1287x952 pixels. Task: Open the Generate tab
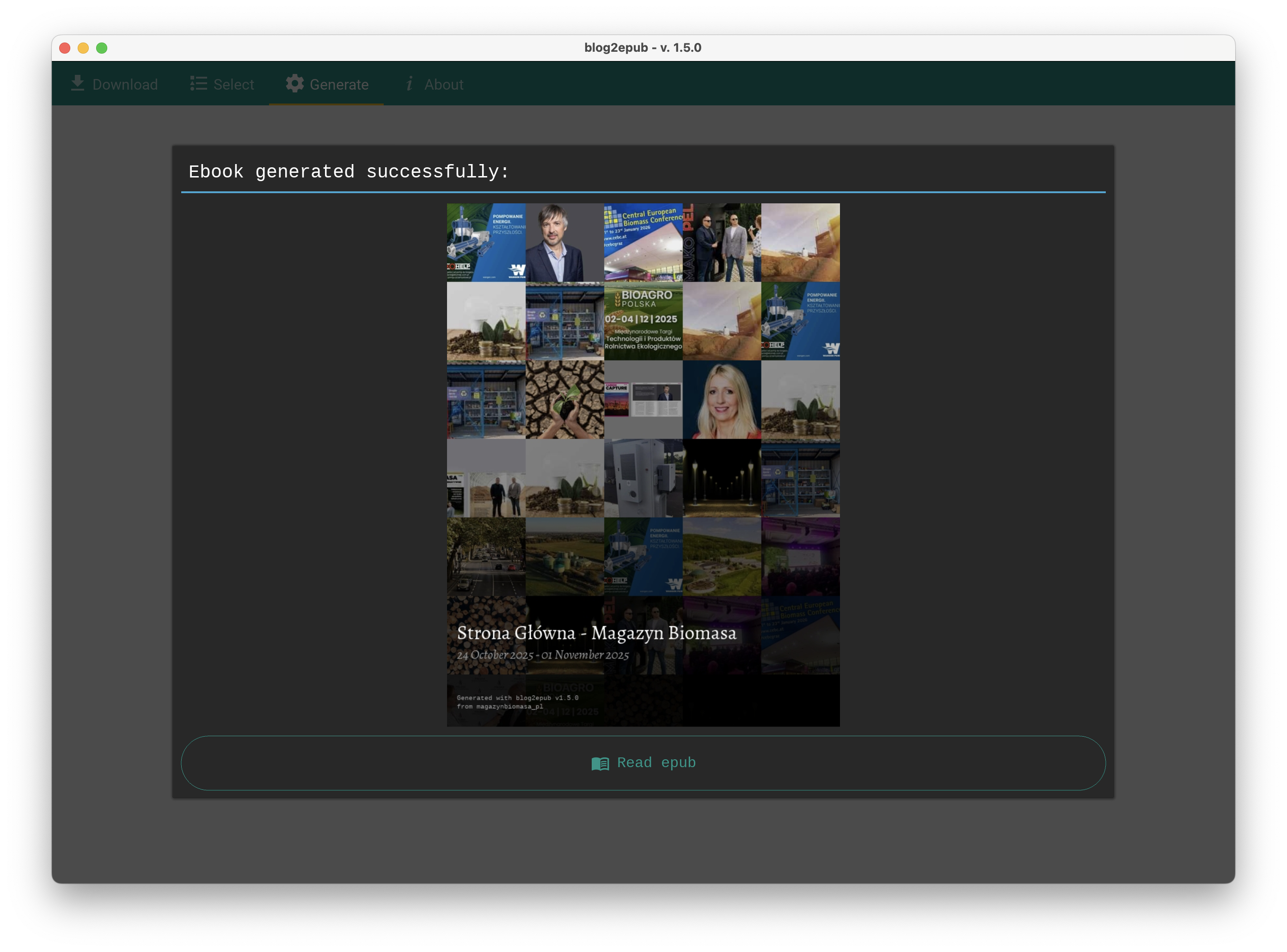tap(327, 84)
